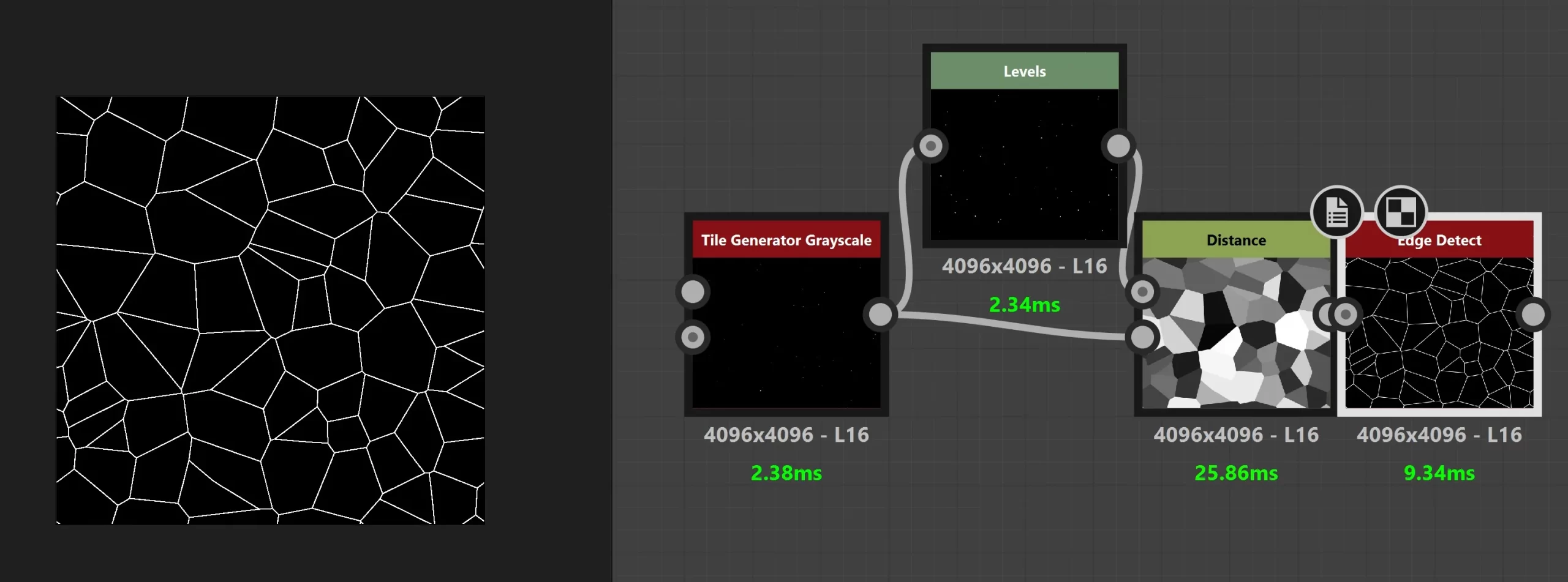Click the 25.86ms timing under Distance
Viewport: 1568px width, 582px height.
(x=1236, y=472)
